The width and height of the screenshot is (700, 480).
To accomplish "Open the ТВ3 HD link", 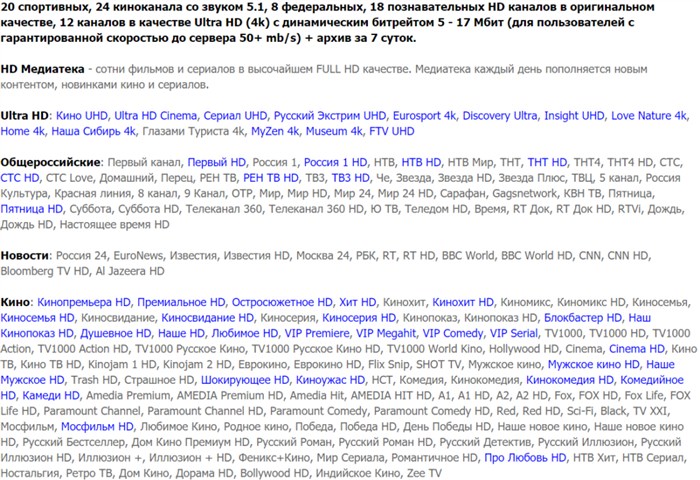I will [x=350, y=178].
